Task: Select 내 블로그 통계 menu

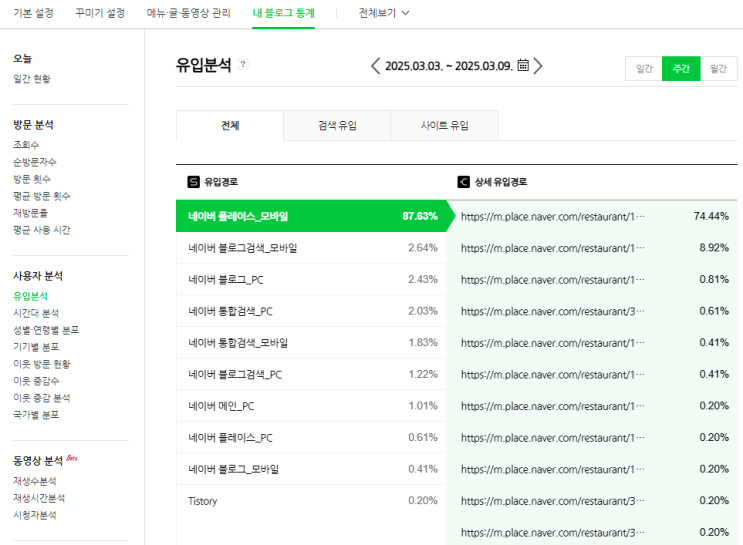Action: 283,13
